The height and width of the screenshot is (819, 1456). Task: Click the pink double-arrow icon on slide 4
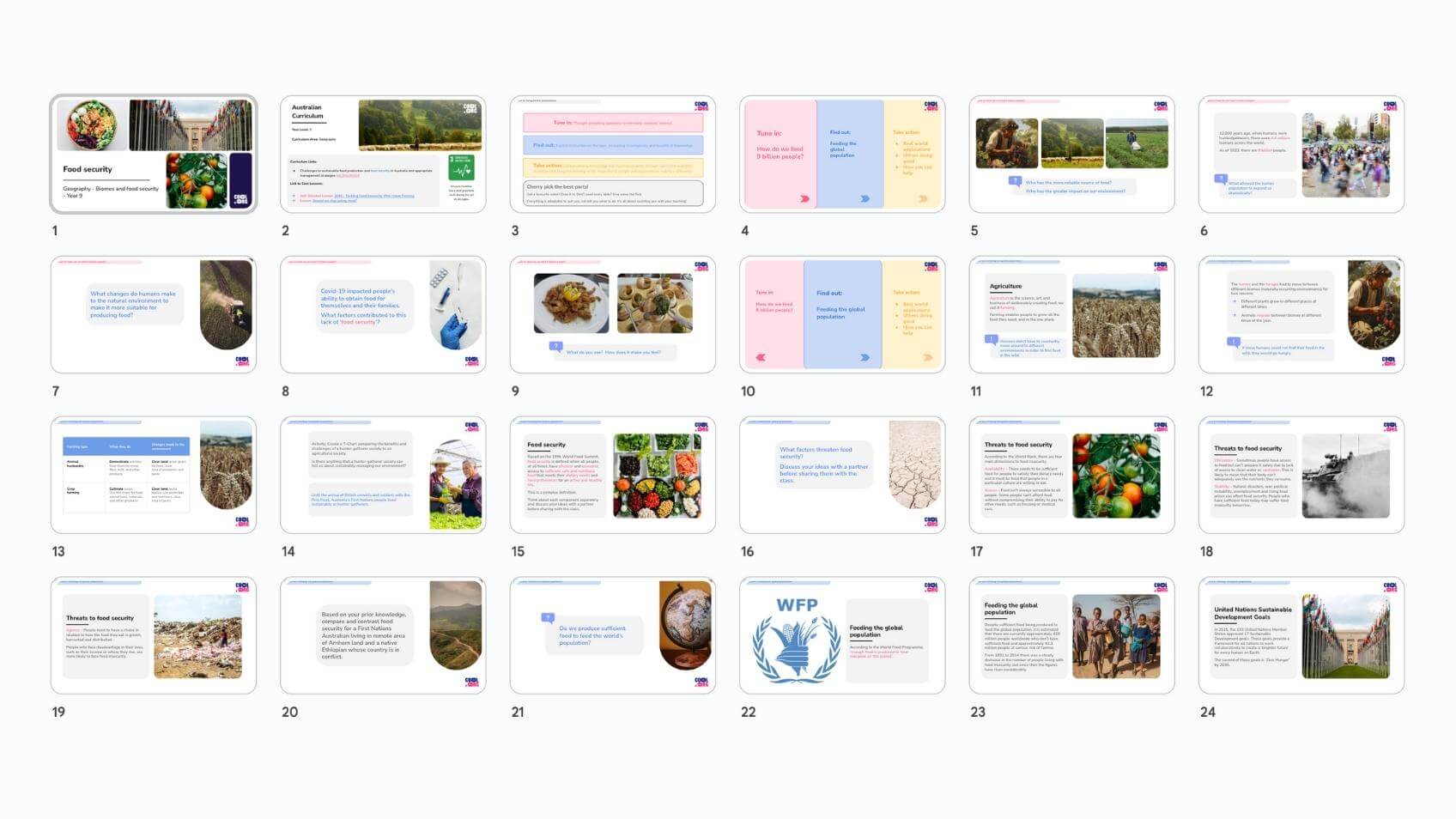(804, 198)
